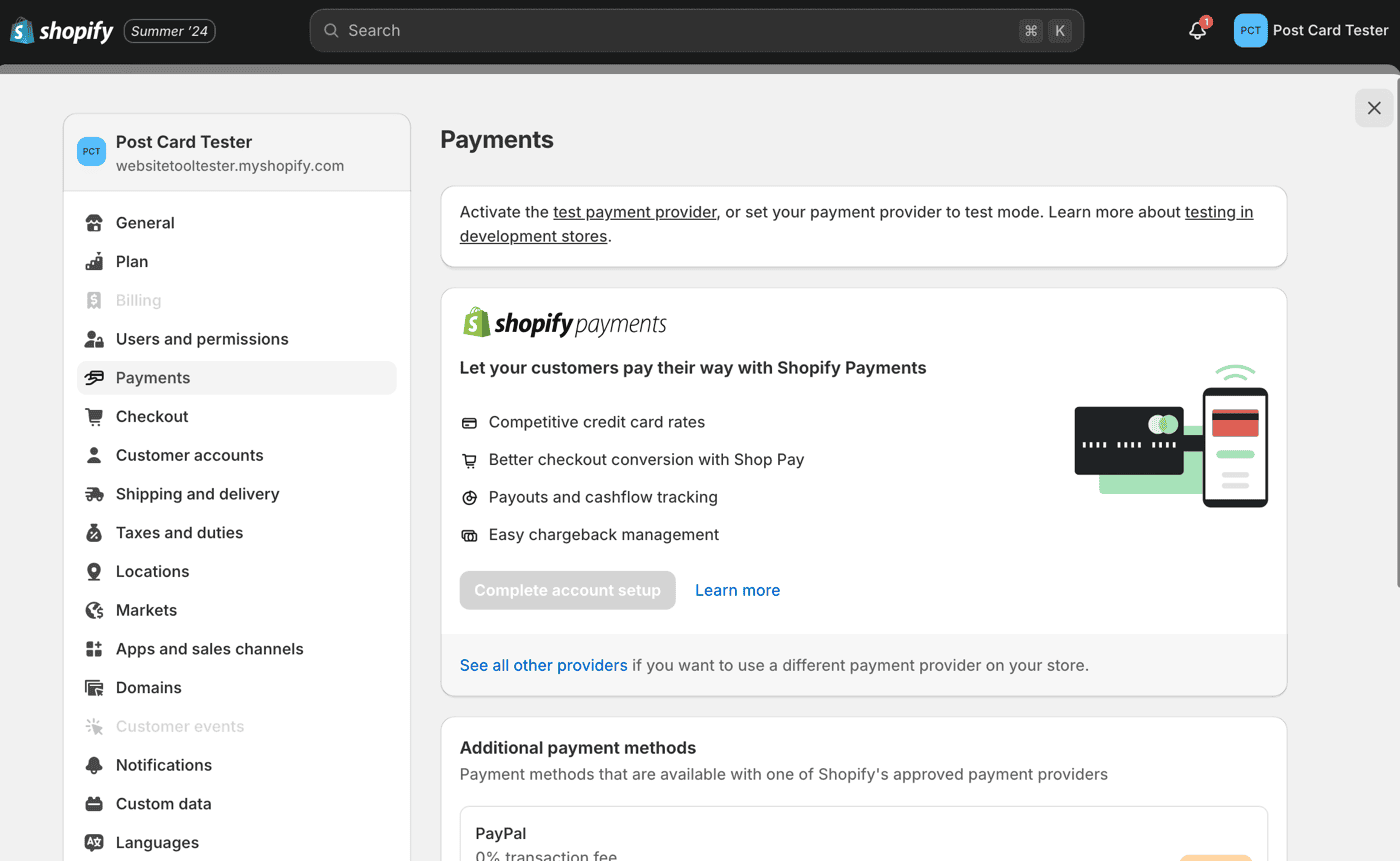Click the Payouts and cashflow tracking icon
Image resolution: width=1400 pixels, height=861 pixels.
tap(469, 498)
